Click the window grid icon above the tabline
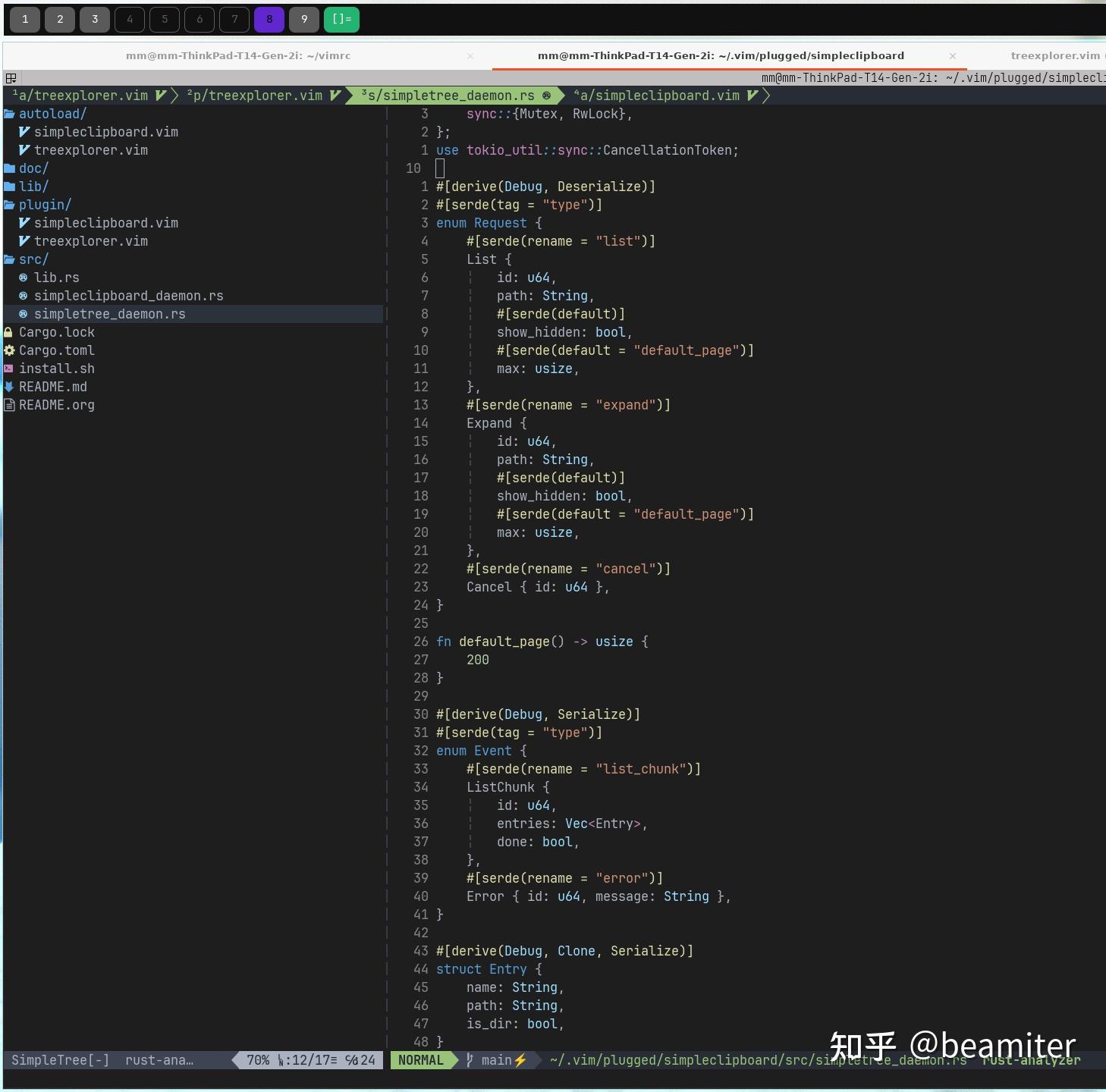 point(11,78)
